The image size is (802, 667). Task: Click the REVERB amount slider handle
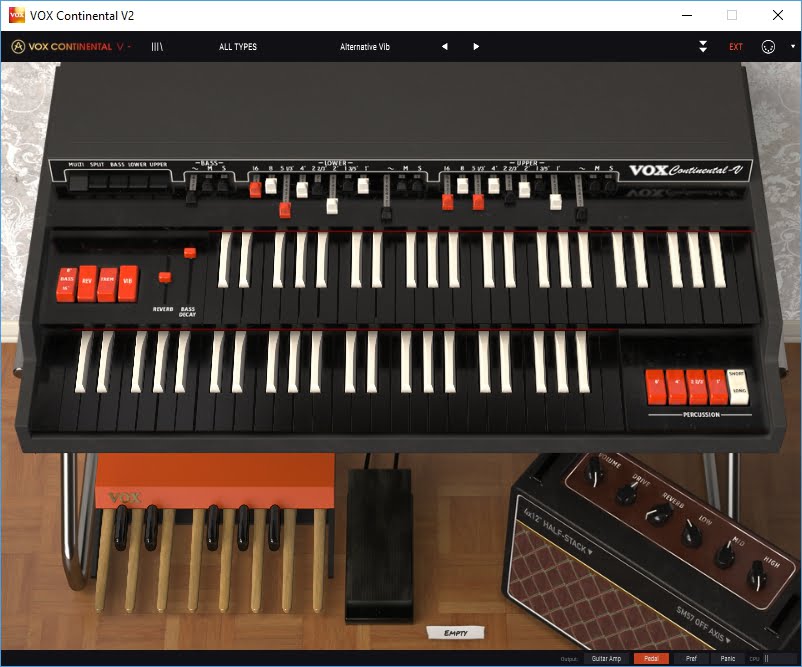pos(165,277)
